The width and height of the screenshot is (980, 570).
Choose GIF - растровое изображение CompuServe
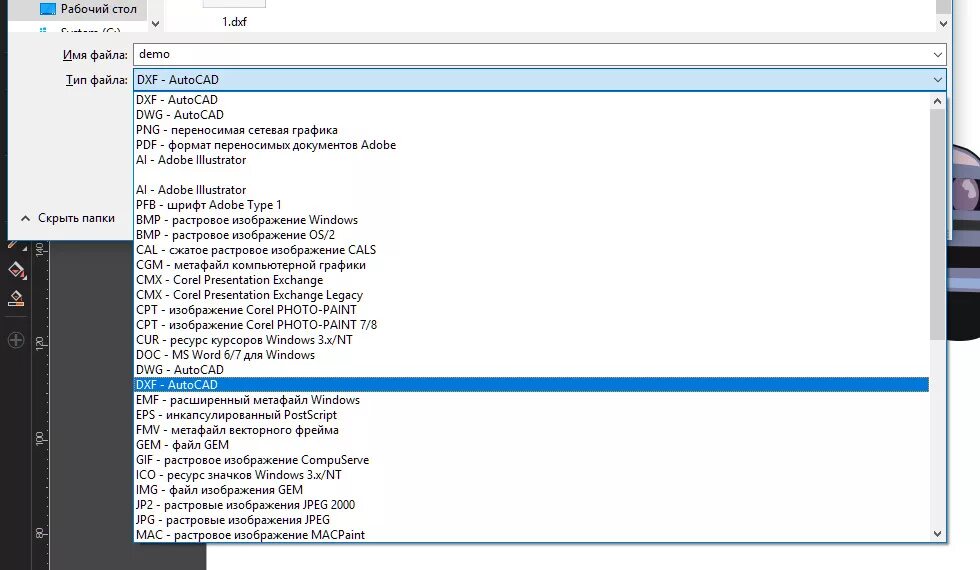tap(531, 460)
